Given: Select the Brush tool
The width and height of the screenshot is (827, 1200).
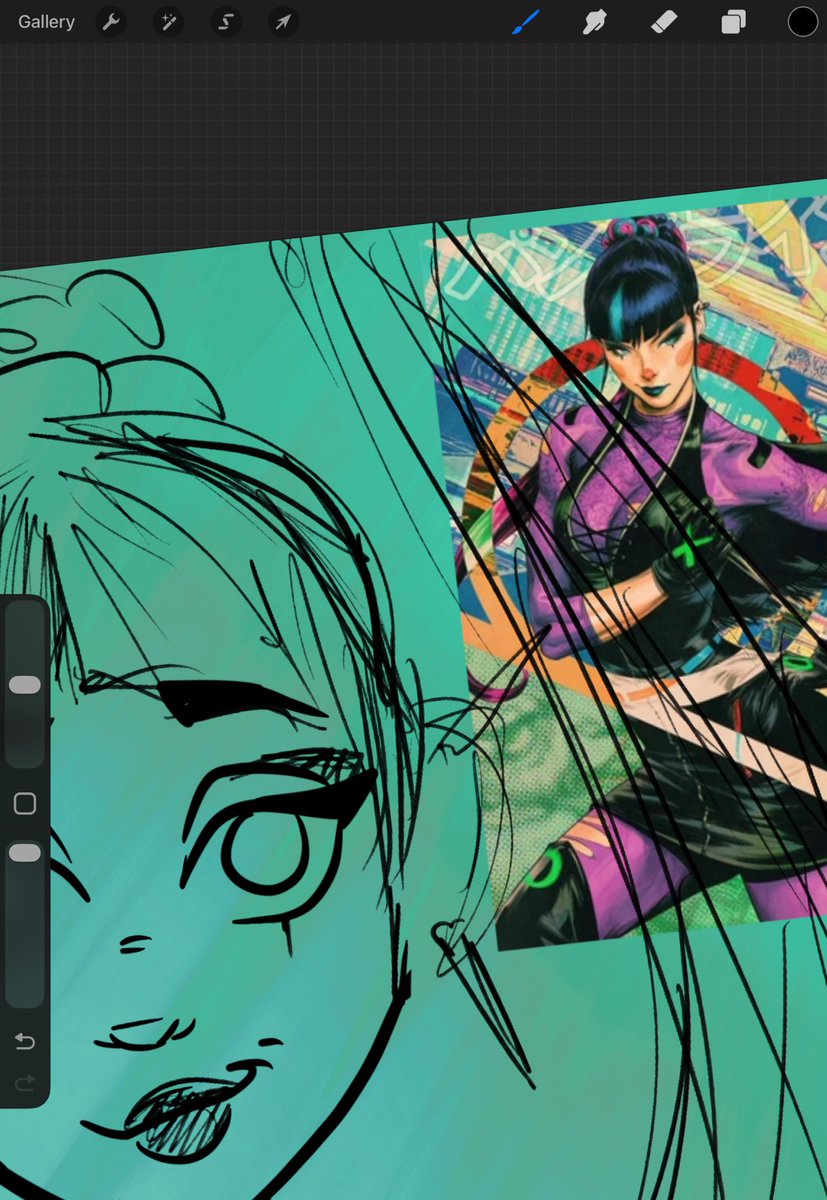Looking at the screenshot, I should [x=526, y=21].
